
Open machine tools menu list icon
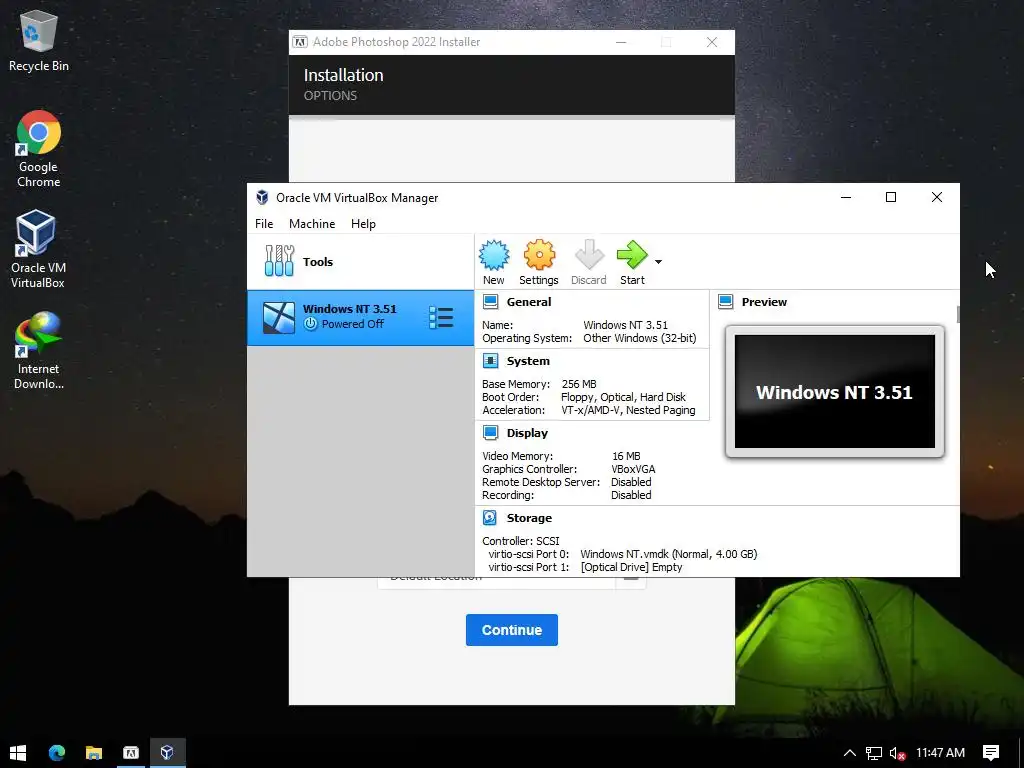pyautogui.click(x=441, y=318)
